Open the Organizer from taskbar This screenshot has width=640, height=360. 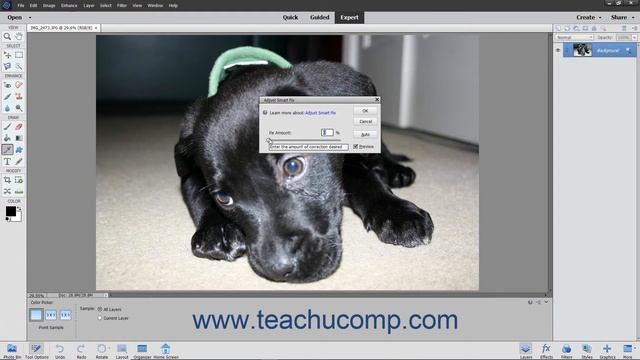[x=142, y=351]
